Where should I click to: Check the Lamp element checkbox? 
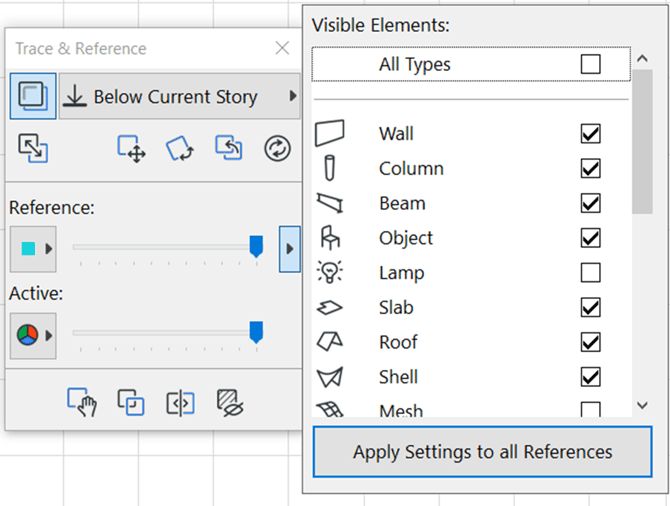click(591, 272)
